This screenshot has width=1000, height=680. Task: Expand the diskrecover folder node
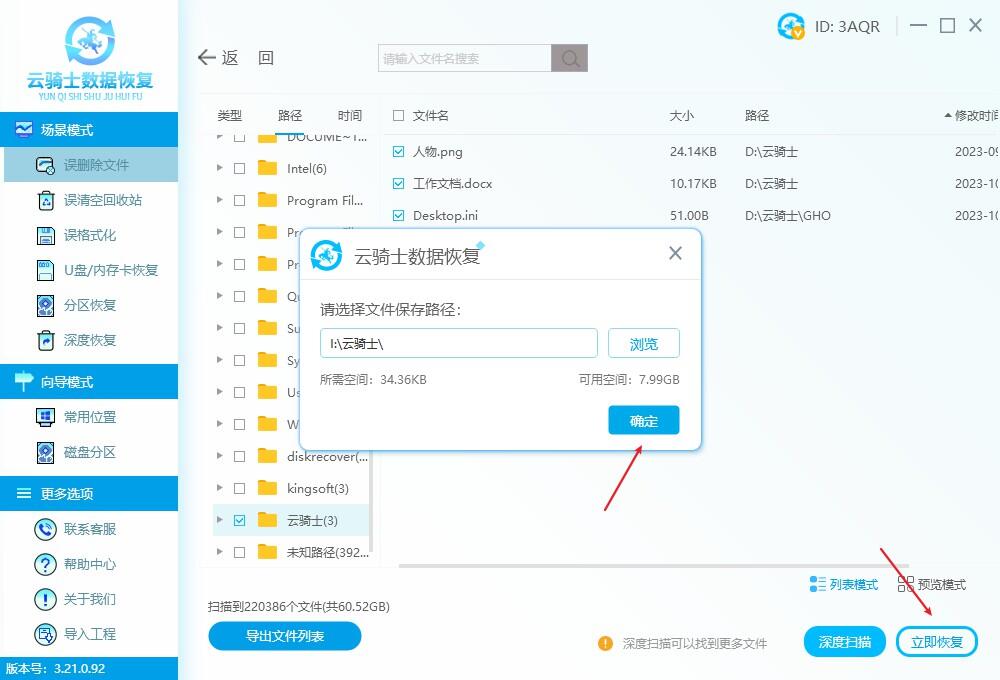[x=219, y=456]
